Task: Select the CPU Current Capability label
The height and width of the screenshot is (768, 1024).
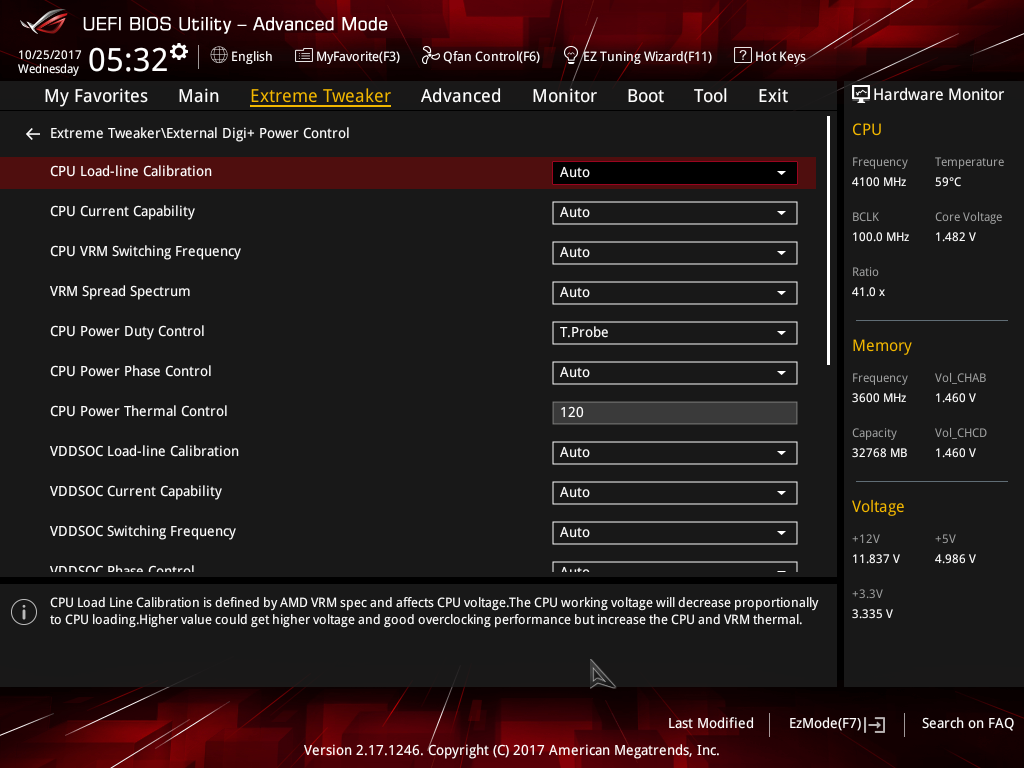Action: [x=122, y=212]
